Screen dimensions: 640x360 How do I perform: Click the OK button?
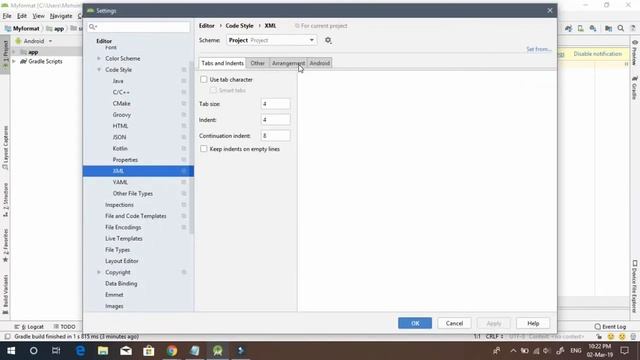click(415, 323)
